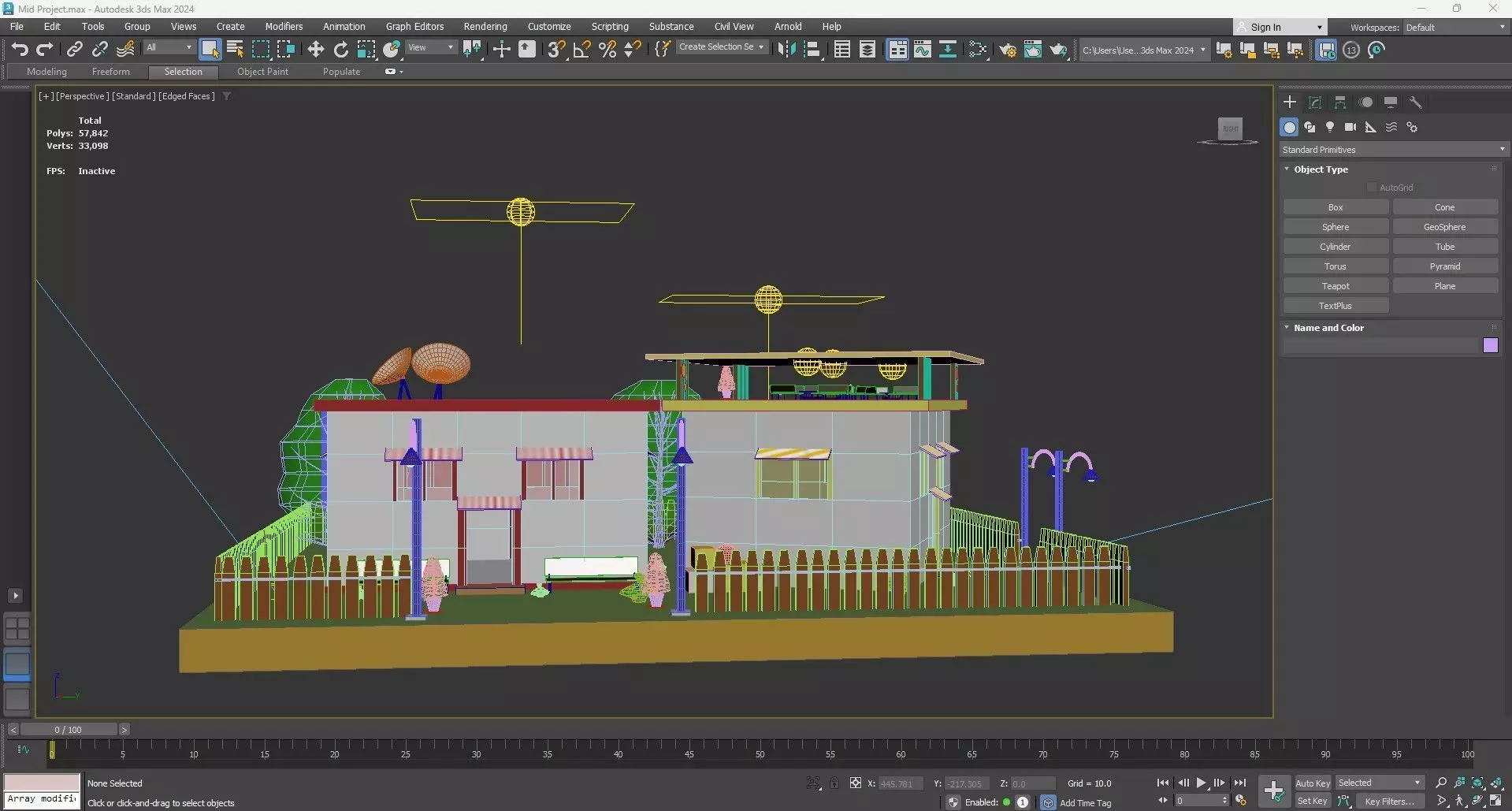Image resolution: width=1512 pixels, height=811 pixels.
Task: Click the time slider 0 / 100 handle
Action: [69, 730]
